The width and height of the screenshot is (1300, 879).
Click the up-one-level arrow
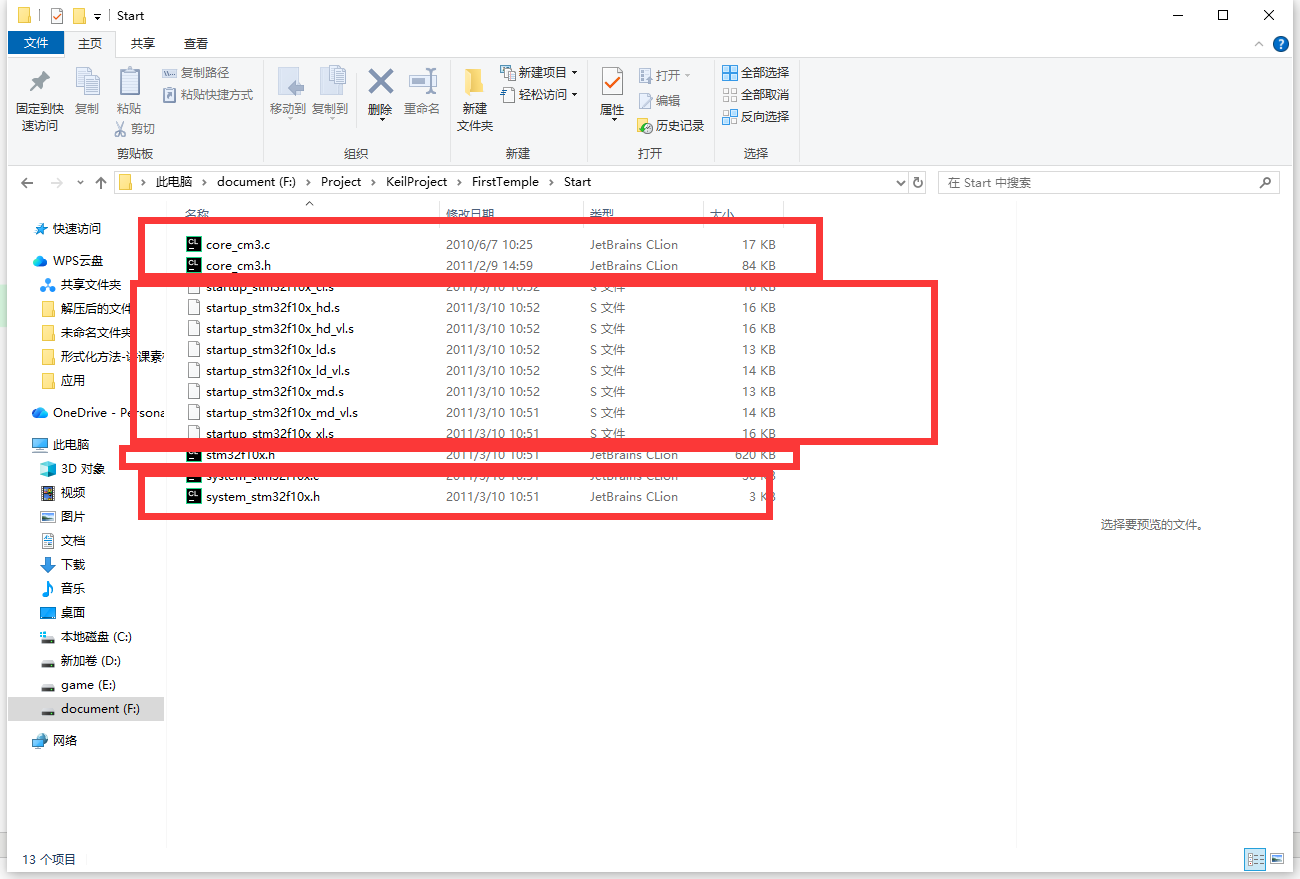(x=101, y=183)
